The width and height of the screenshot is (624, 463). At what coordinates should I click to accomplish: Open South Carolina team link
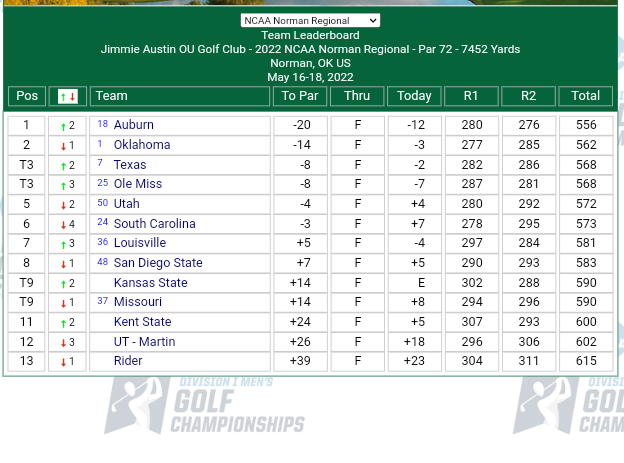[154, 224]
